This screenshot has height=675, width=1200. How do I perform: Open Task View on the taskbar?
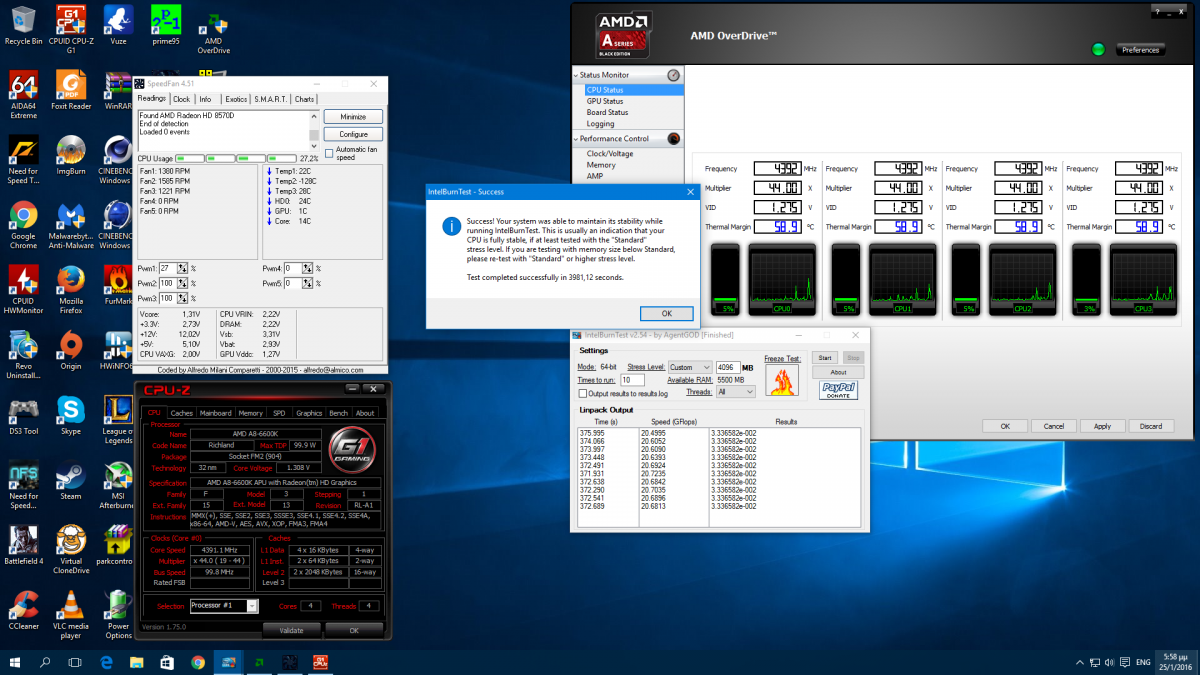point(74,662)
